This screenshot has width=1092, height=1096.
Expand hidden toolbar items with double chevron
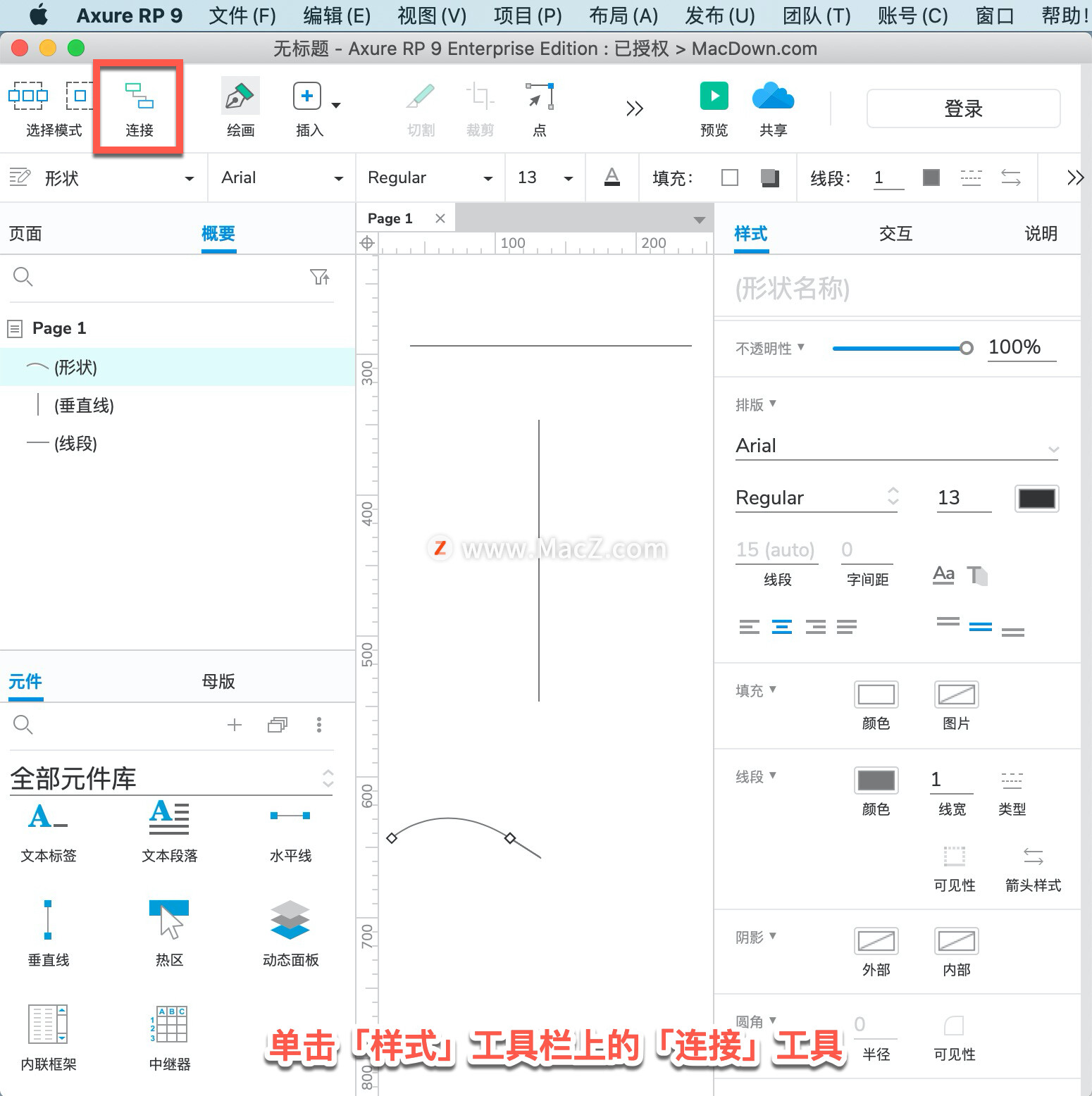(x=635, y=108)
